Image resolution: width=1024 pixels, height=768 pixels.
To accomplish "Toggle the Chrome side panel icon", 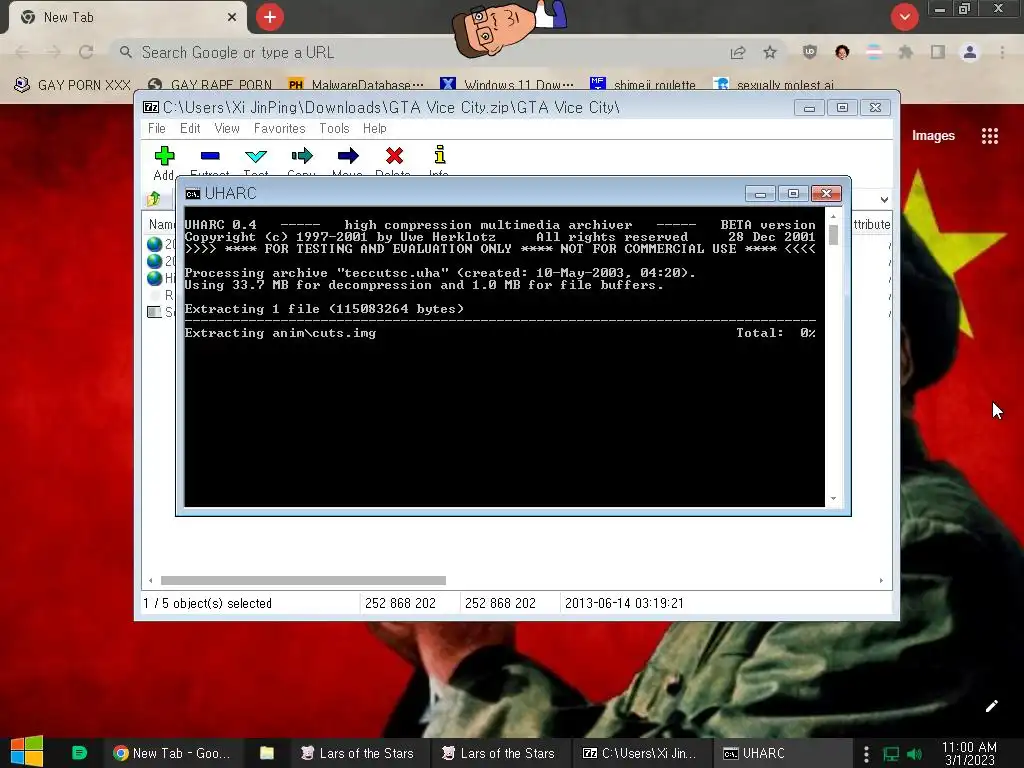I will 938,52.
